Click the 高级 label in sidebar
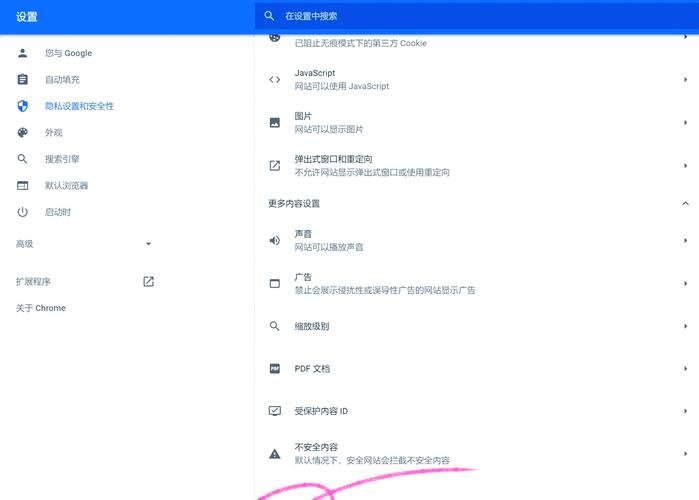The width and height of the screenshot is (699, 500). 25,244
